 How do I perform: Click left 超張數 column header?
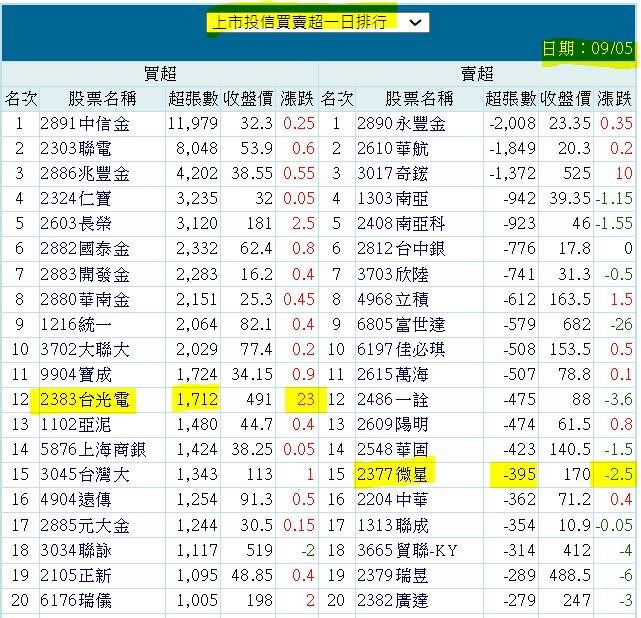point(192,98)
